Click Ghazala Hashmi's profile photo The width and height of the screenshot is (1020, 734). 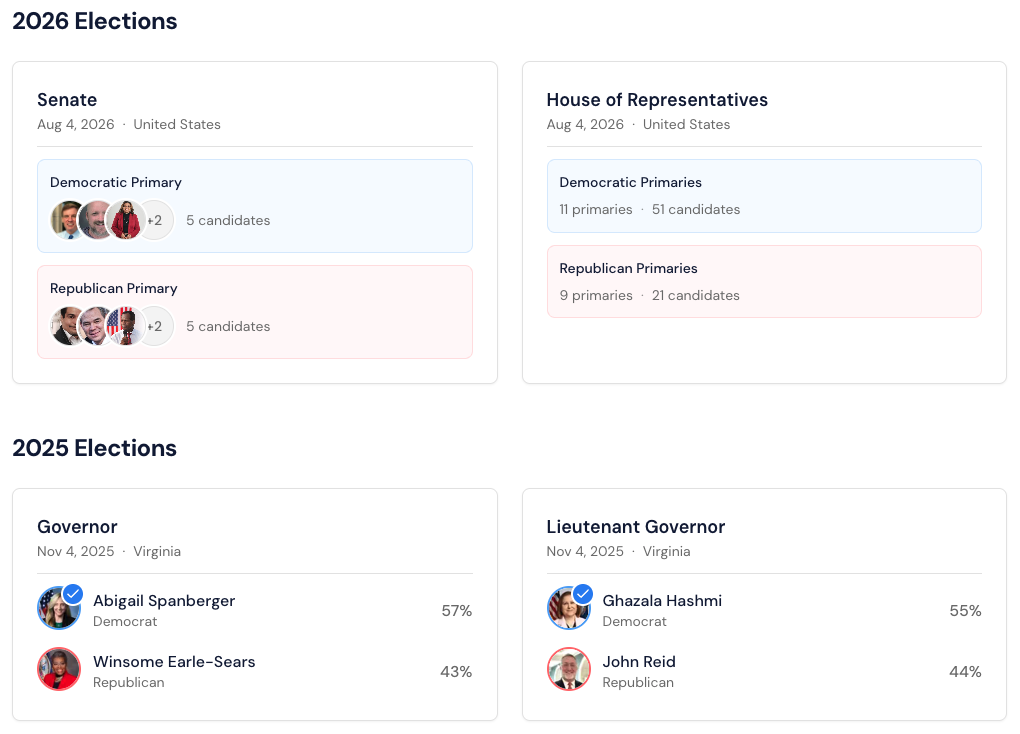click(x=567, y=609)
